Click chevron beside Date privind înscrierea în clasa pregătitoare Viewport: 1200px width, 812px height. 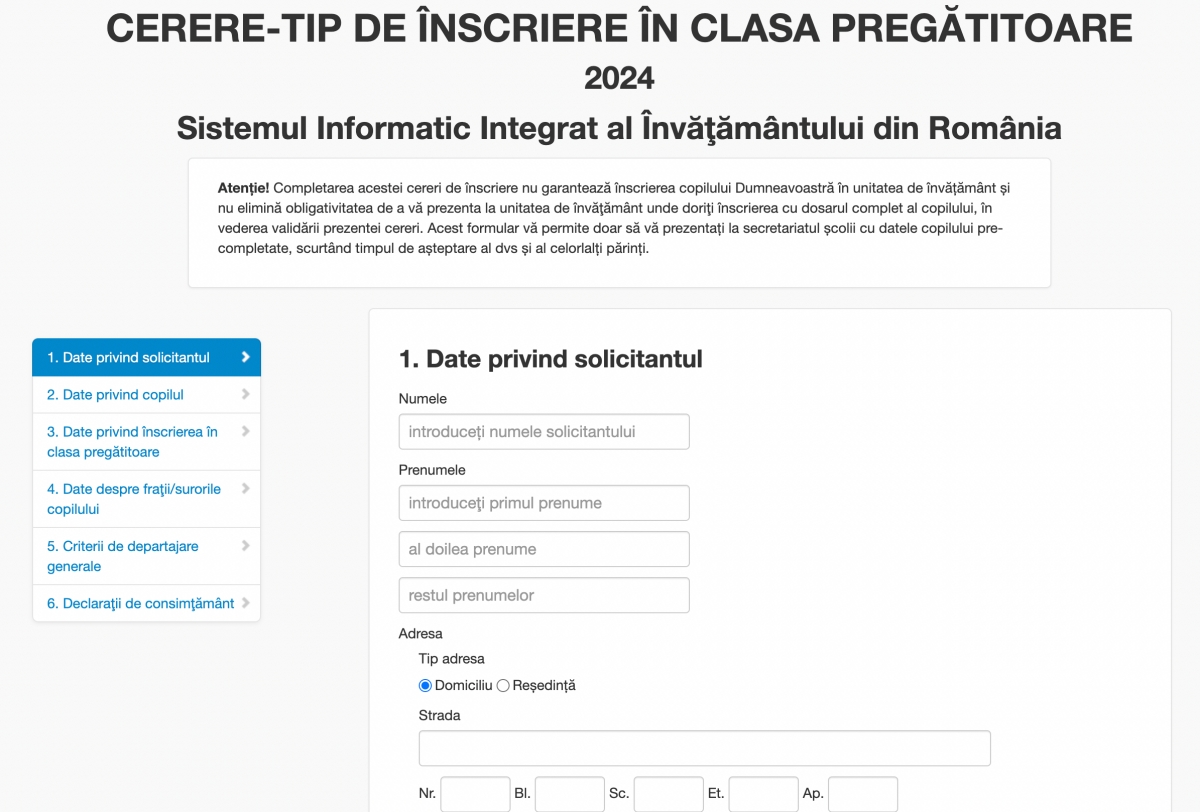[245, 431]
